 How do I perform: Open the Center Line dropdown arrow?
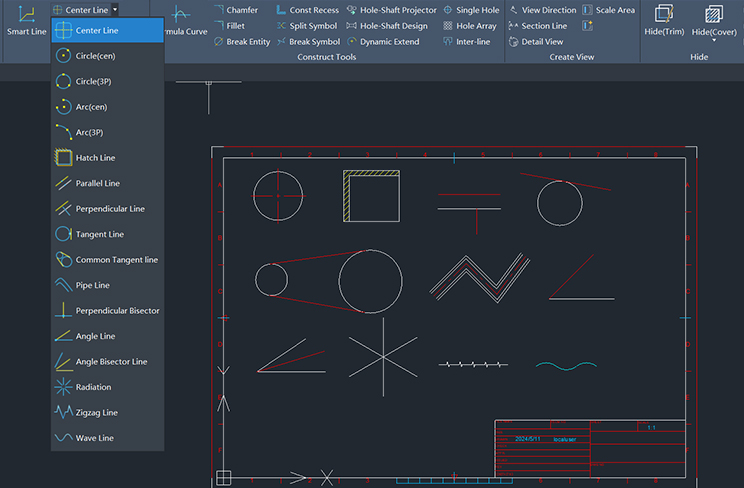[116, 9]
